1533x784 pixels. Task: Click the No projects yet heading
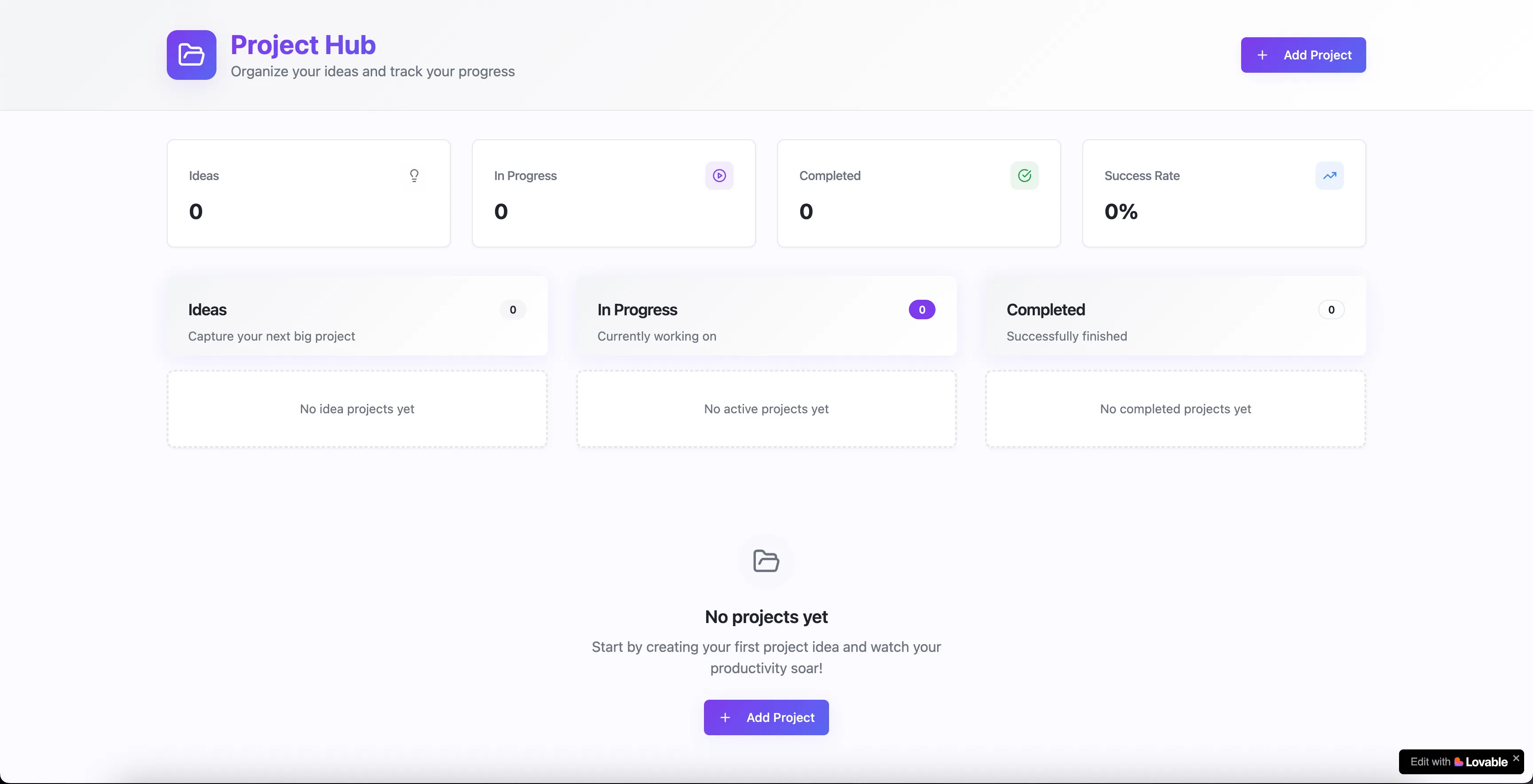click(766, 617)
